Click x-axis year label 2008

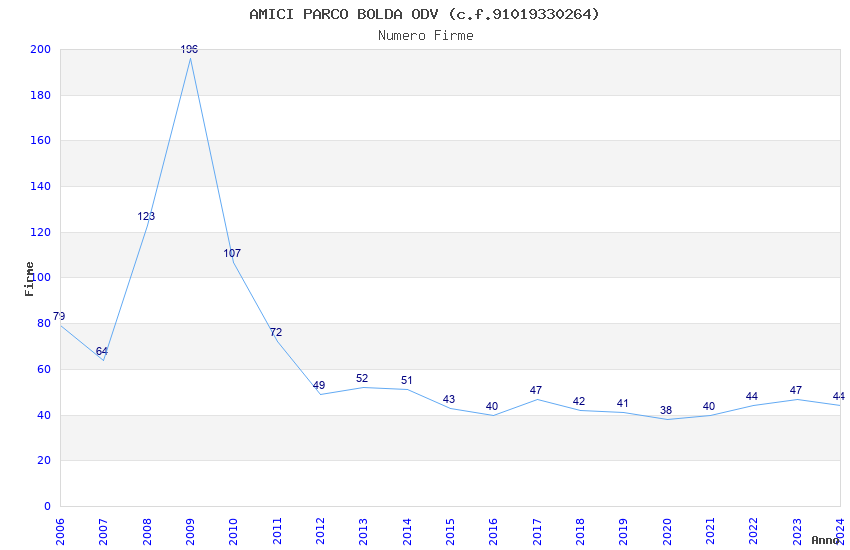point(146,532)
